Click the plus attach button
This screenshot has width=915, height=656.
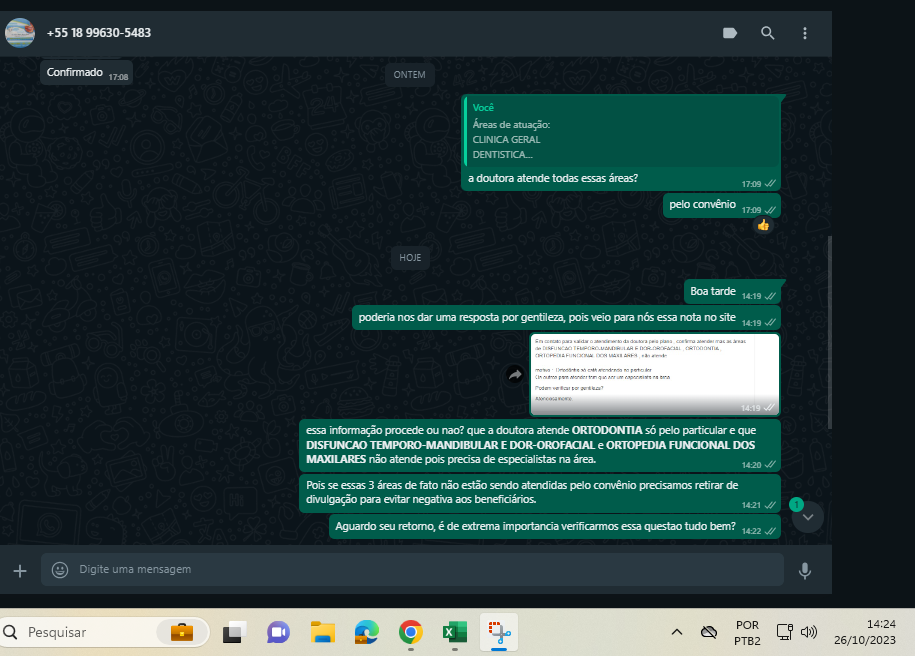click(x=20, y=570)
